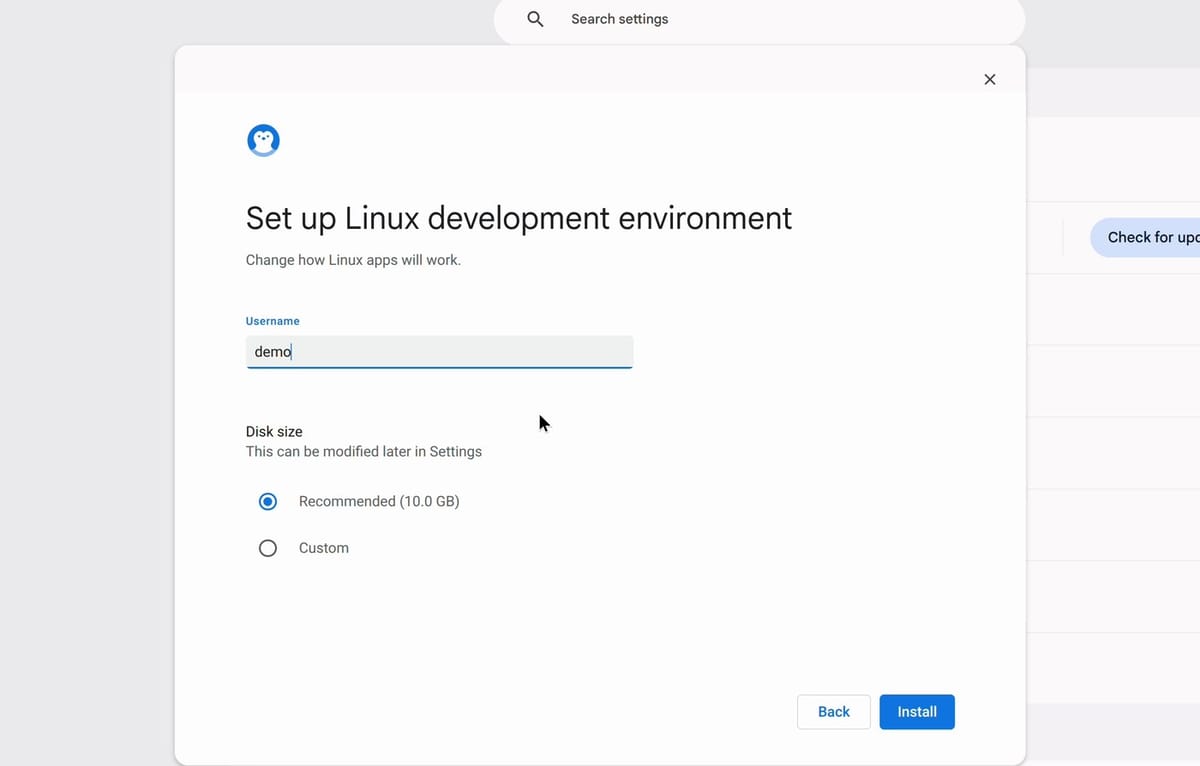
Task: Click the Install button
Action: point(917,712)
